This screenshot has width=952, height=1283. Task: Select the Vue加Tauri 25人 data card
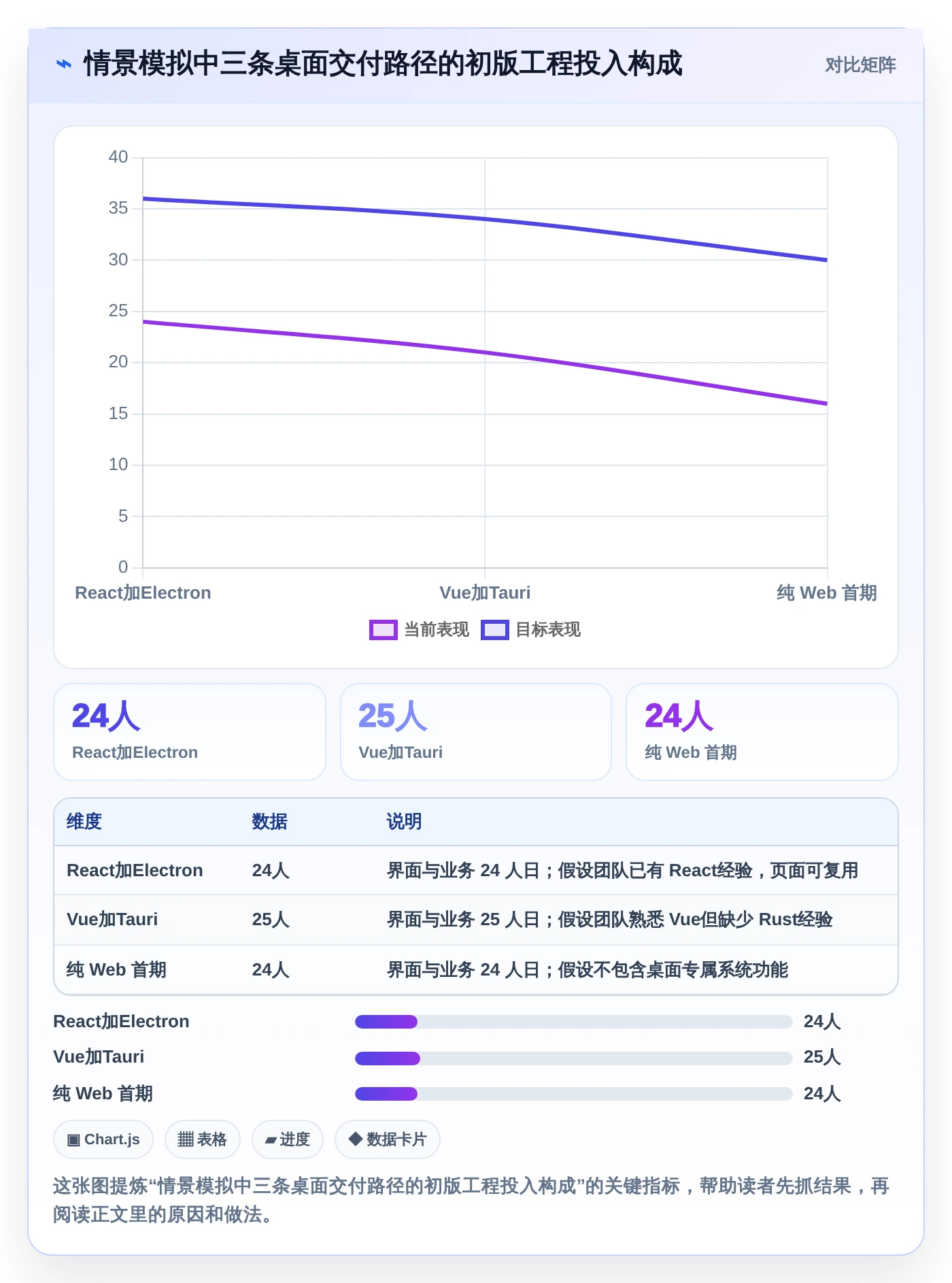pos(476,732)
